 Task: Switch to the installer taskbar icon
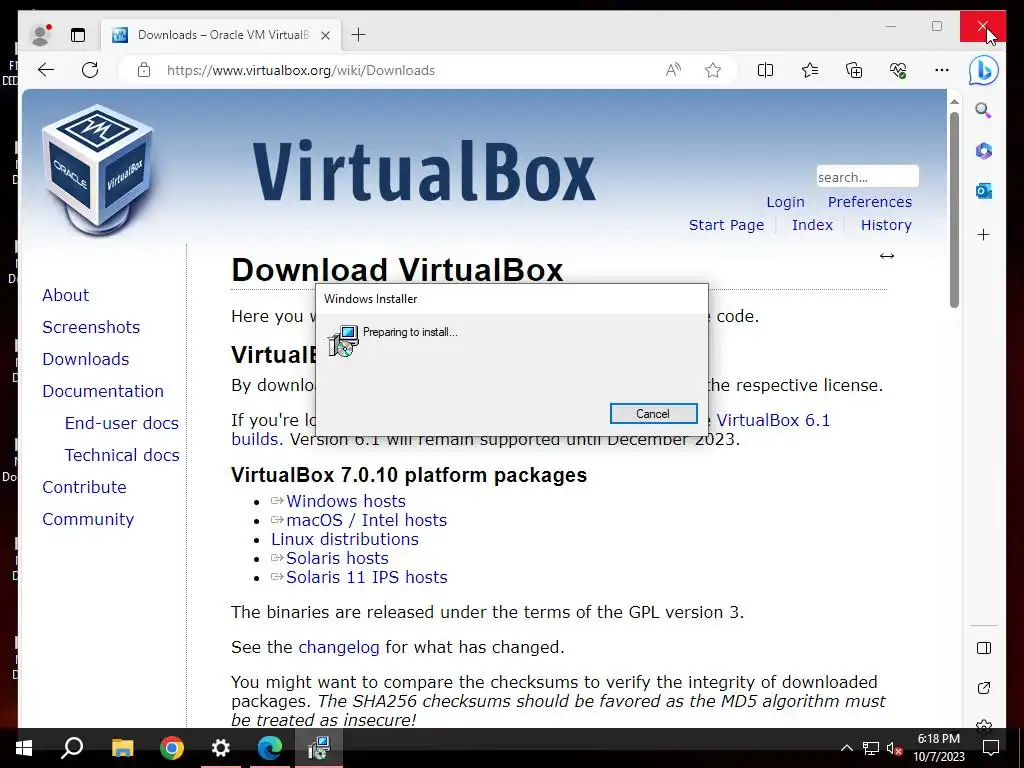click(x=319, y=748)
